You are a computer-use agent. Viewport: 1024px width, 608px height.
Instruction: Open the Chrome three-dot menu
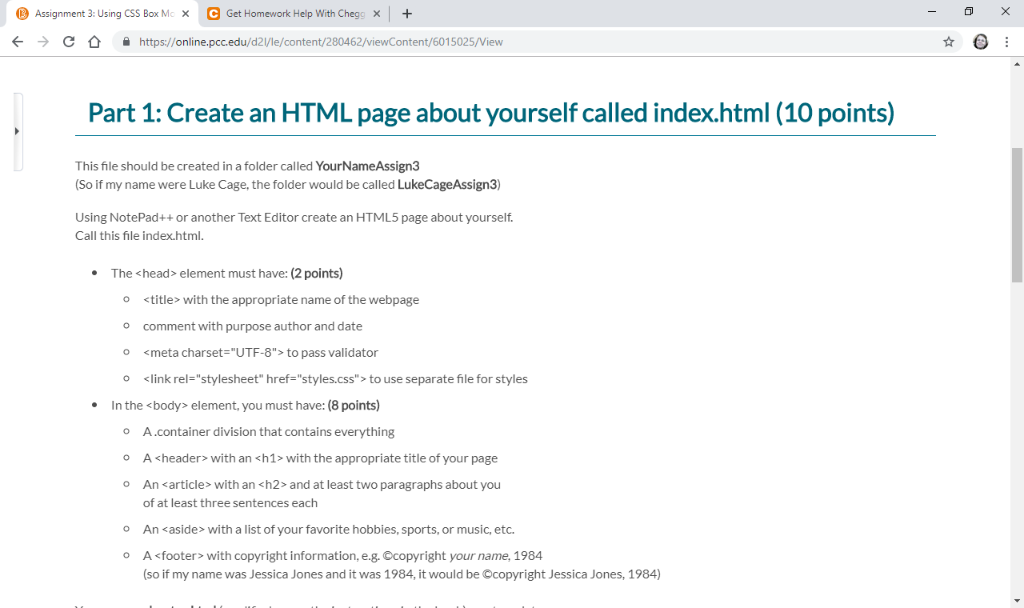(x=1006, y=42)
